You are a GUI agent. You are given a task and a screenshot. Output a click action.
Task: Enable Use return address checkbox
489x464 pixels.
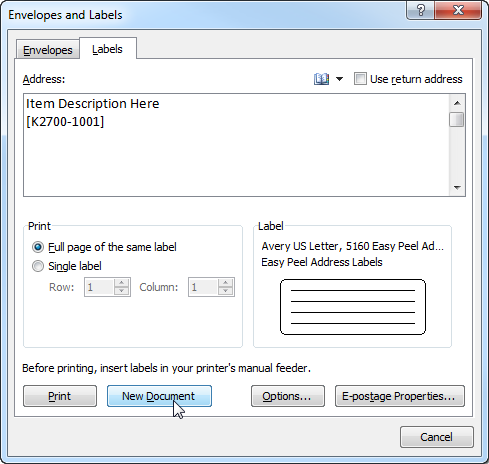tap(360, 79)
